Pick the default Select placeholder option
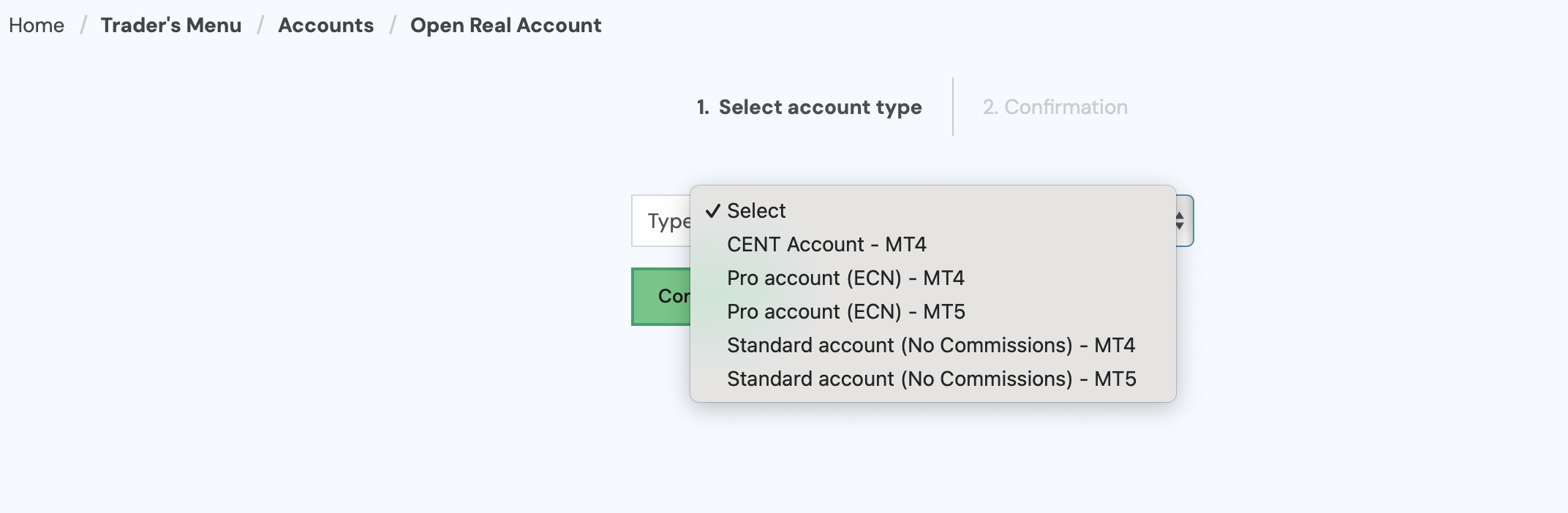The width and height of the screenshot is (1568, 513). pyautogui.click(x=756, y=211)
